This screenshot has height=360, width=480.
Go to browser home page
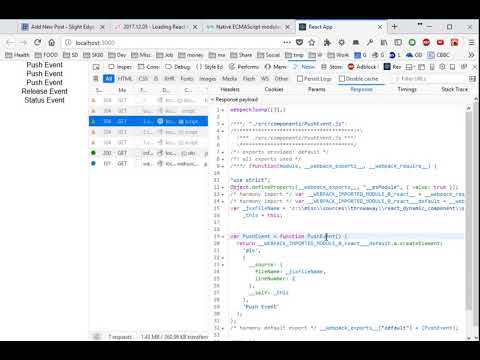(x=51, y=42)
